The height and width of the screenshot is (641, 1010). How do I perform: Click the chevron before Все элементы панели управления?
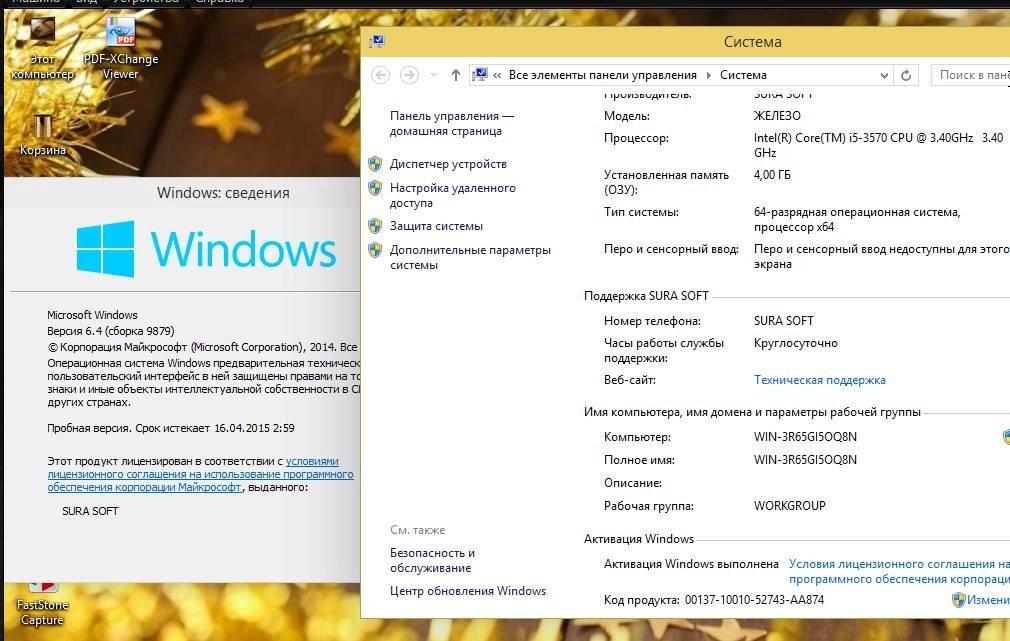click(497, 75)
